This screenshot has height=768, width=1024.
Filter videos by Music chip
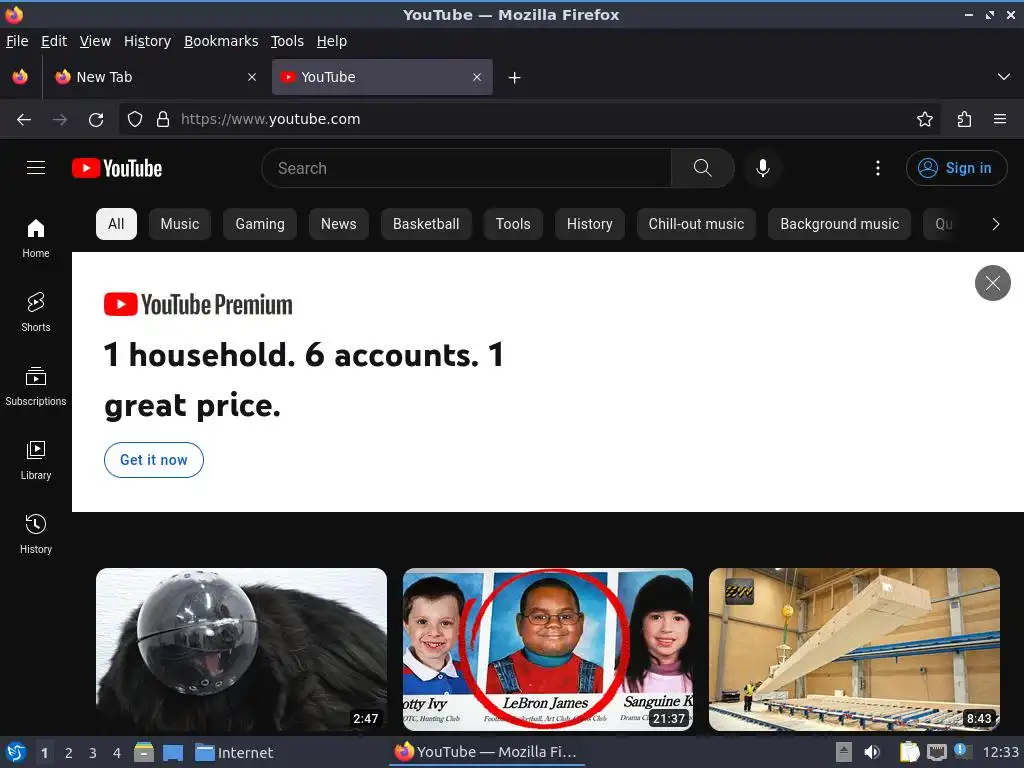tap(180, 224)
